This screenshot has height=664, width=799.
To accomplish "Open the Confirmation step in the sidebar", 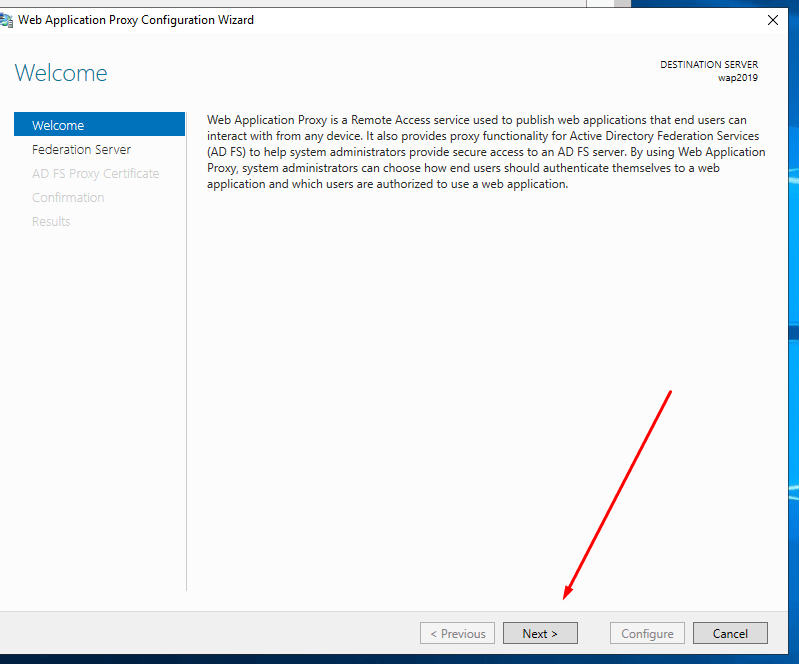I will coord(68,197).
